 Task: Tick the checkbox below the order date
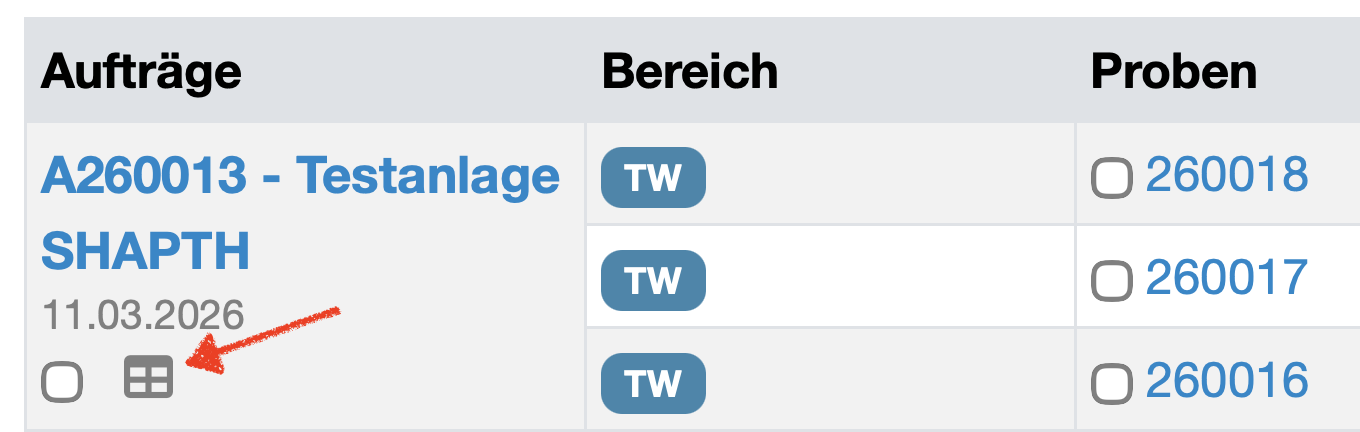[x=62, y=381]
